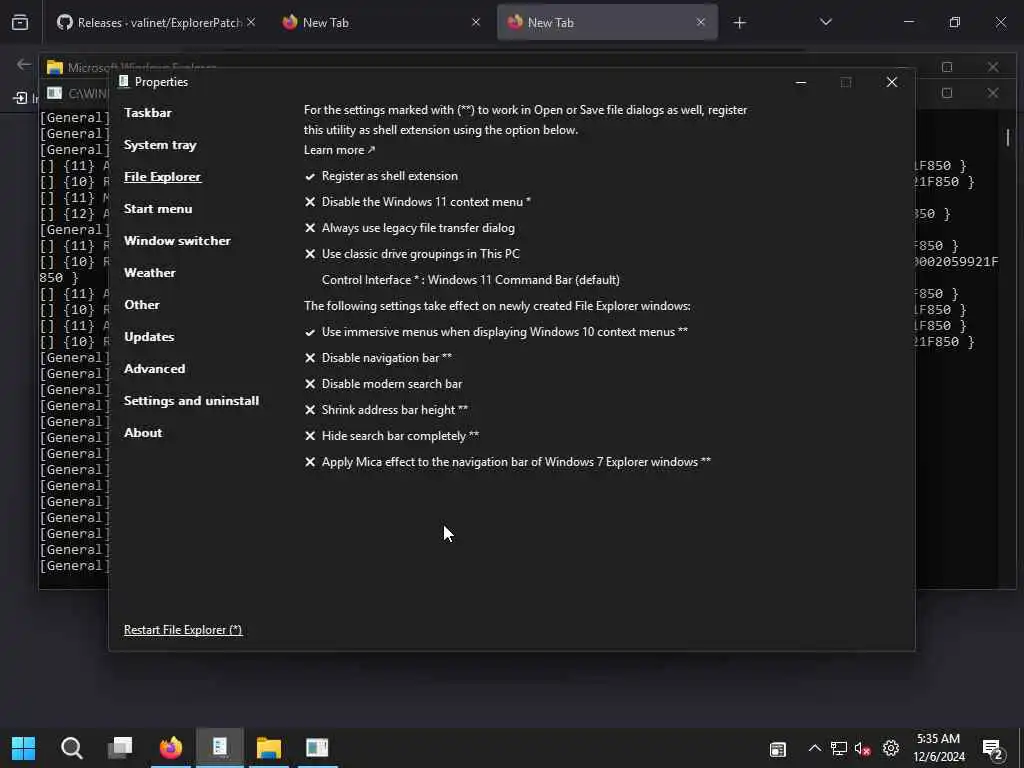Open Firefox View icon in tab bar
1024x768 pixels.
(20, 23)
